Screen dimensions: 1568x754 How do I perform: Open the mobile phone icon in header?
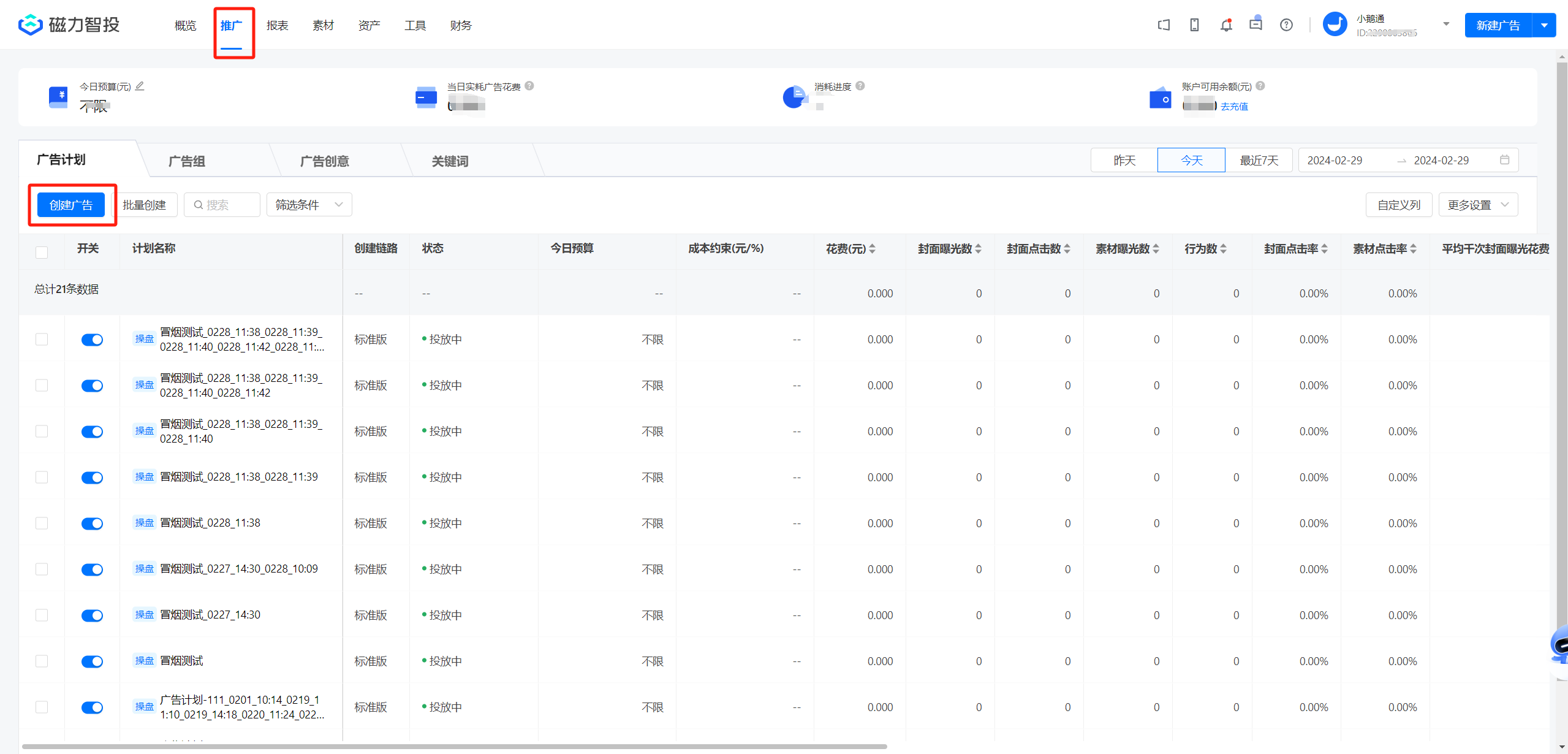[1194, 25]
